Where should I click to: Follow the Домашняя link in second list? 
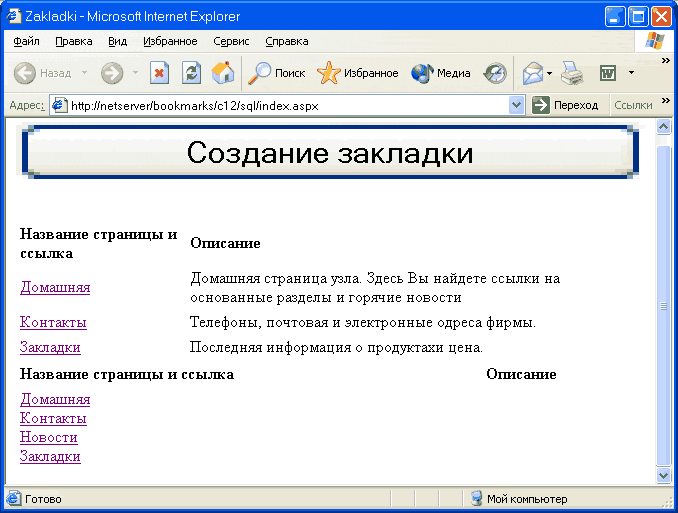pos(55,399)
